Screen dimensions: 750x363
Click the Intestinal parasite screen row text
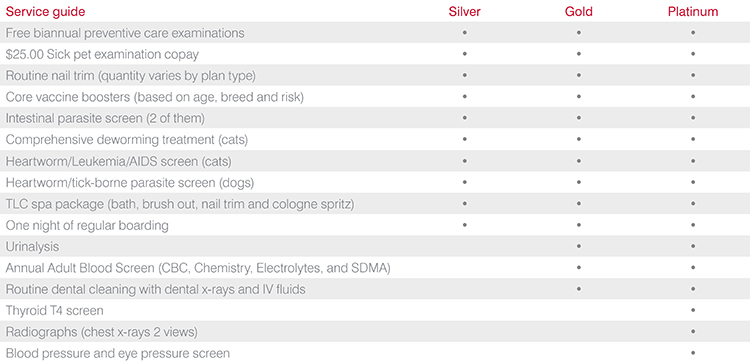point(105,118)
